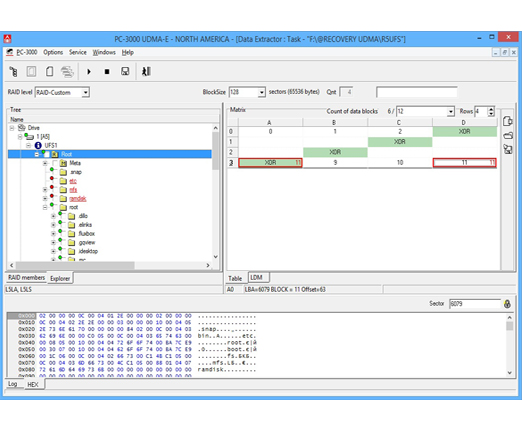
Task: Switch to the Table tab
Action: tap(235, 278)
